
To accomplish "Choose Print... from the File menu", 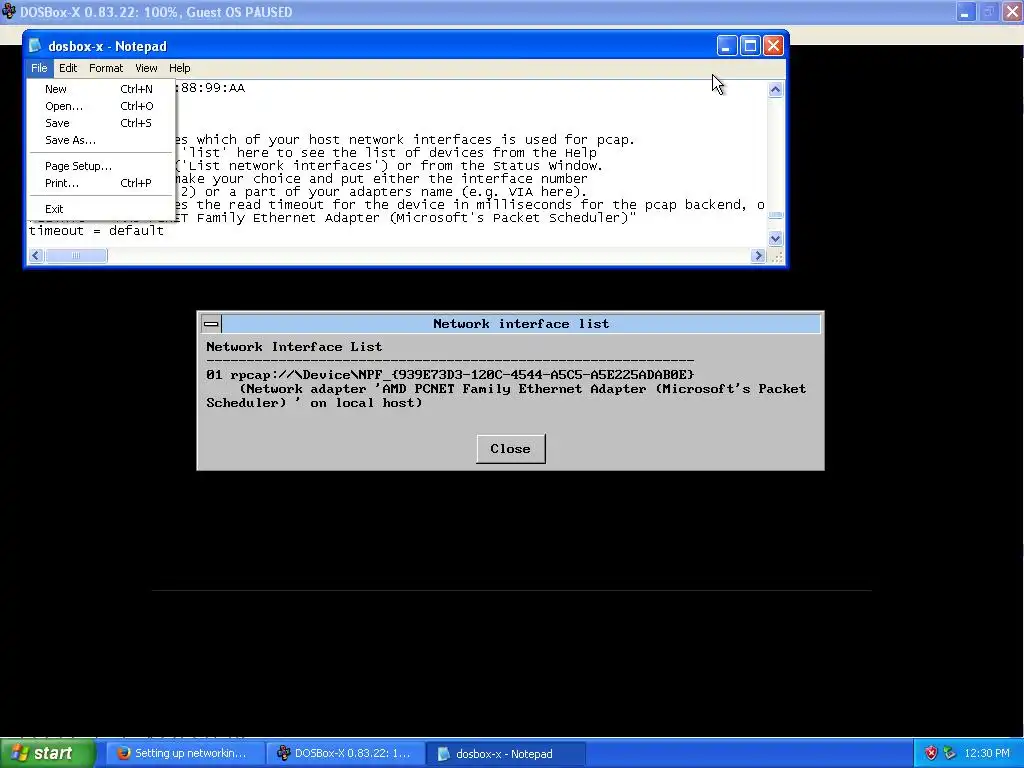I will pyautogui.click(x=101, y=183).
